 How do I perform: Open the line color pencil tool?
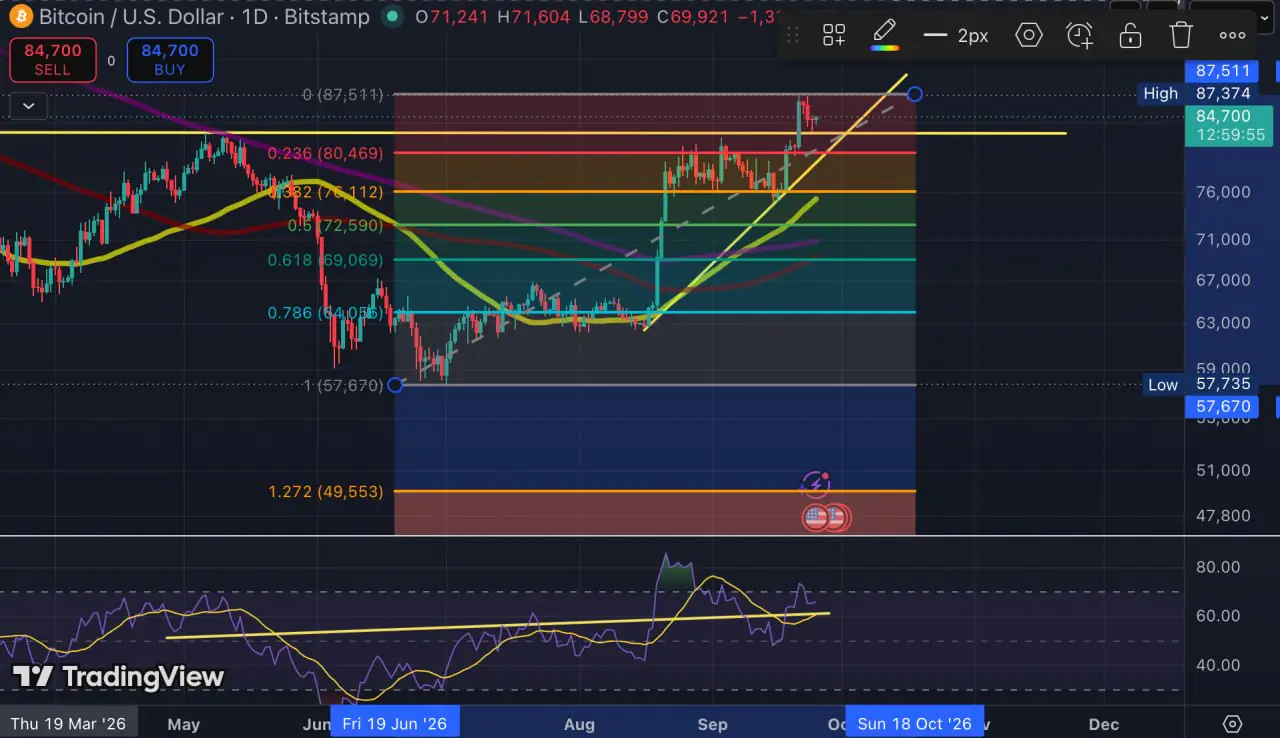tap(884, 35)
